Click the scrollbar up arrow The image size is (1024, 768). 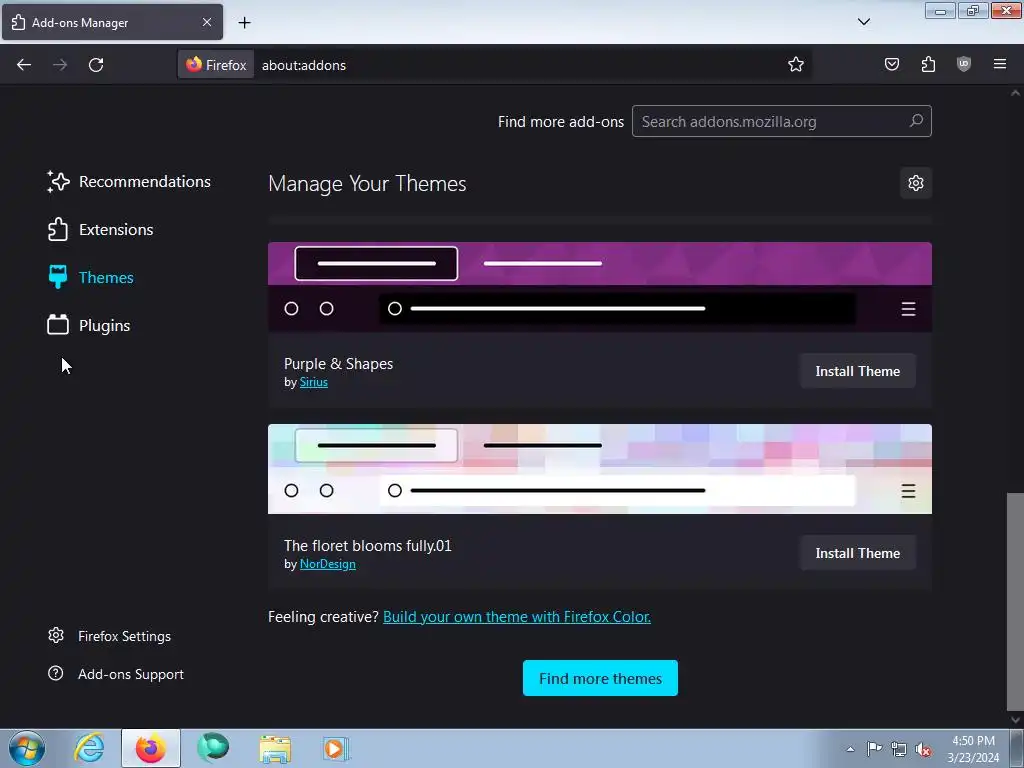(1015, 93)
